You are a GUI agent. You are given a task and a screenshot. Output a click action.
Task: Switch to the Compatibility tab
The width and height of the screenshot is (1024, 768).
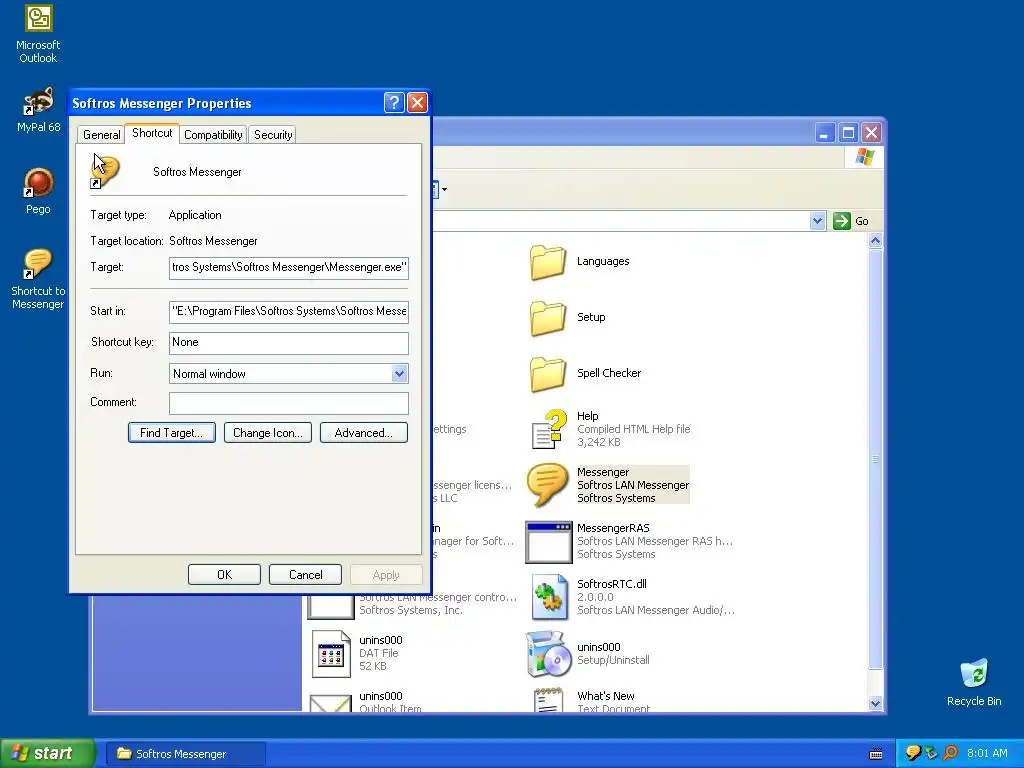pyautogui.click(x=213, y=135)
